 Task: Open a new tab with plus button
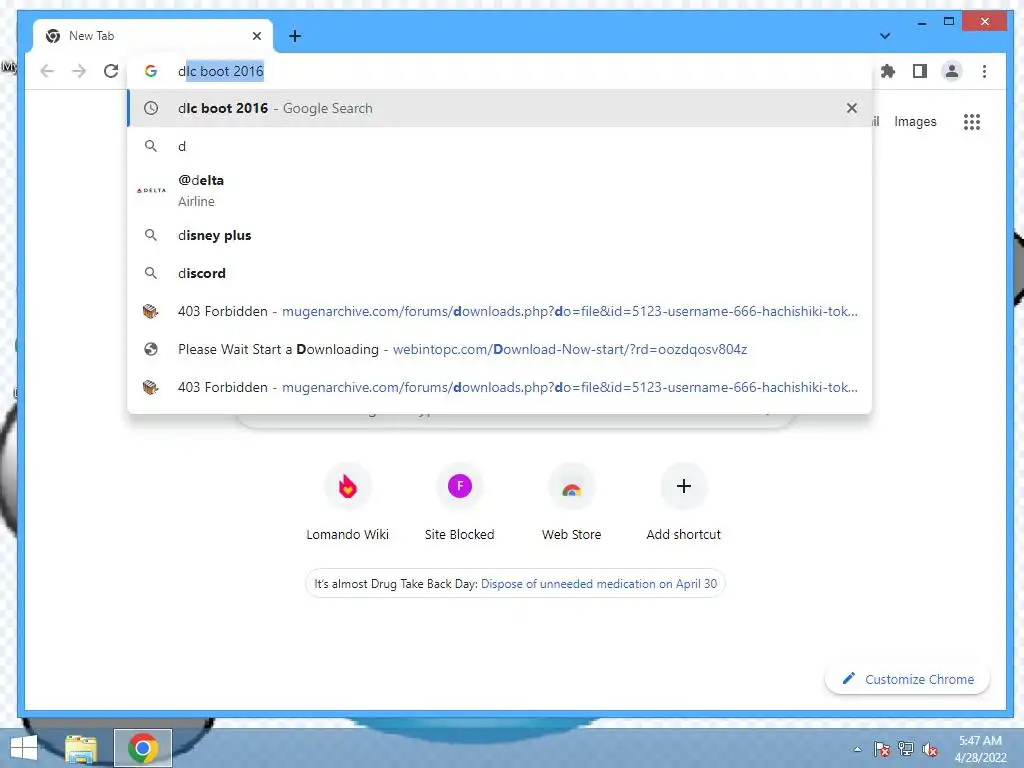295,36
